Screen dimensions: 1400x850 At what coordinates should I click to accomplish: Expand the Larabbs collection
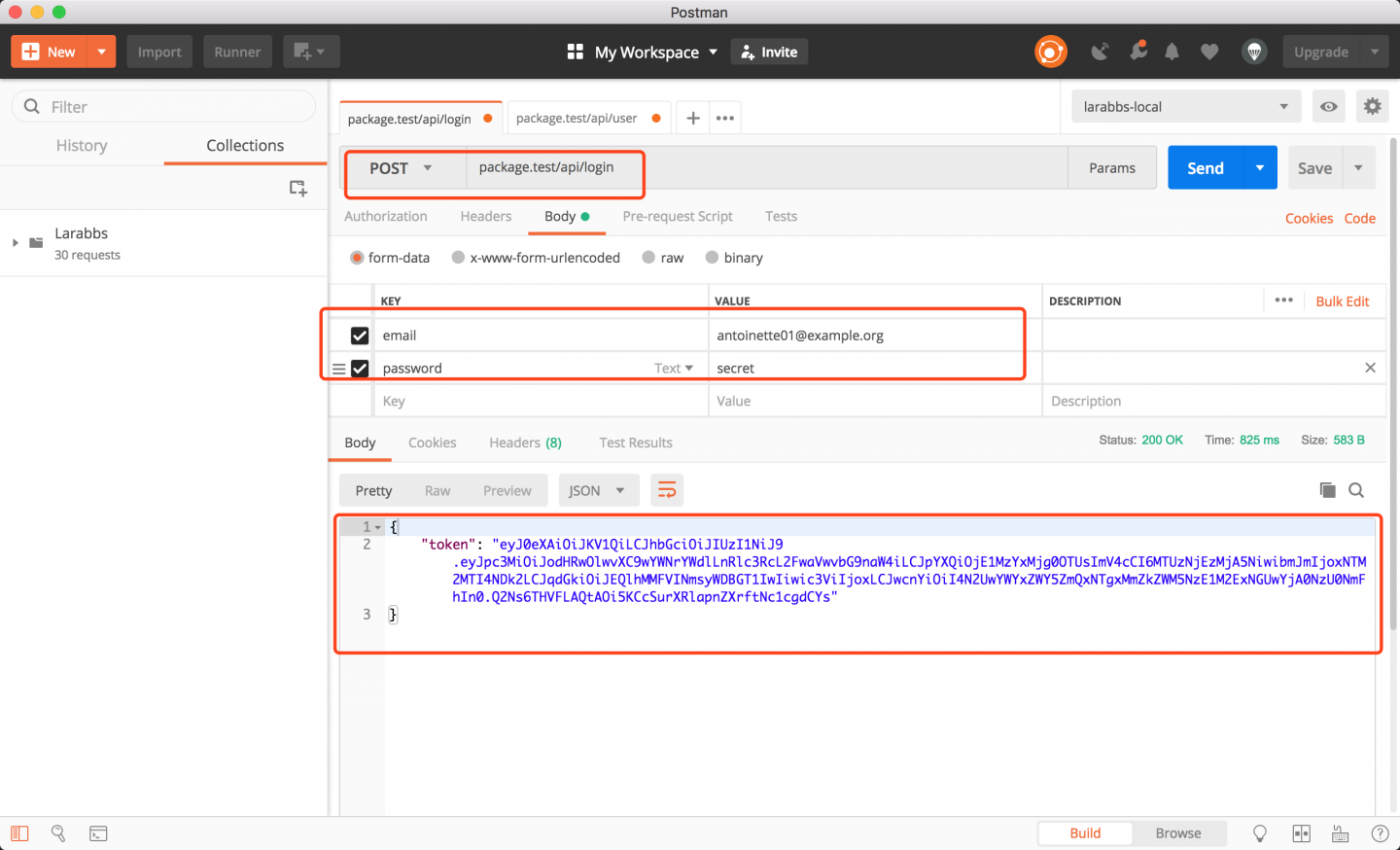coord(15,242)
